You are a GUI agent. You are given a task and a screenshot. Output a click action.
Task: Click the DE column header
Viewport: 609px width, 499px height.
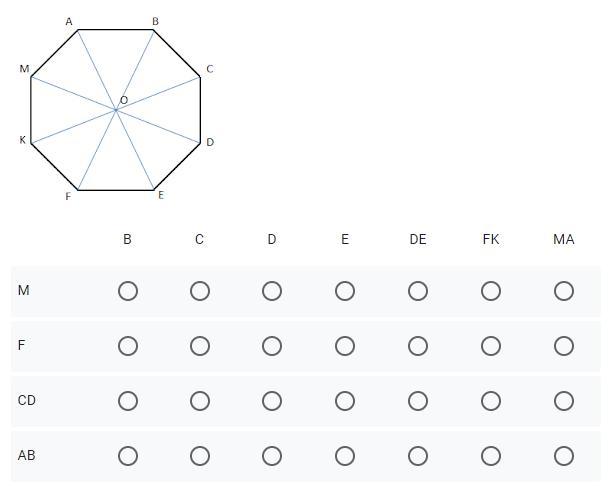coord(418,240)
